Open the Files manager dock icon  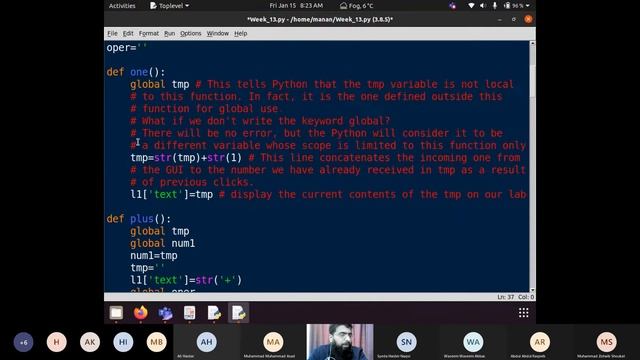[x=116, y=313]
